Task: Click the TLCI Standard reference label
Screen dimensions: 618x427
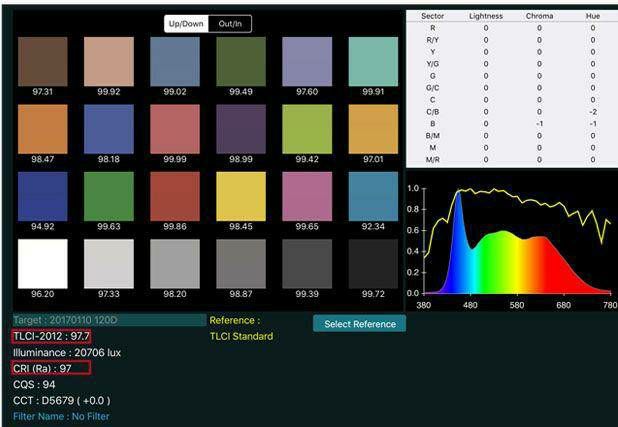Action: 241,336
